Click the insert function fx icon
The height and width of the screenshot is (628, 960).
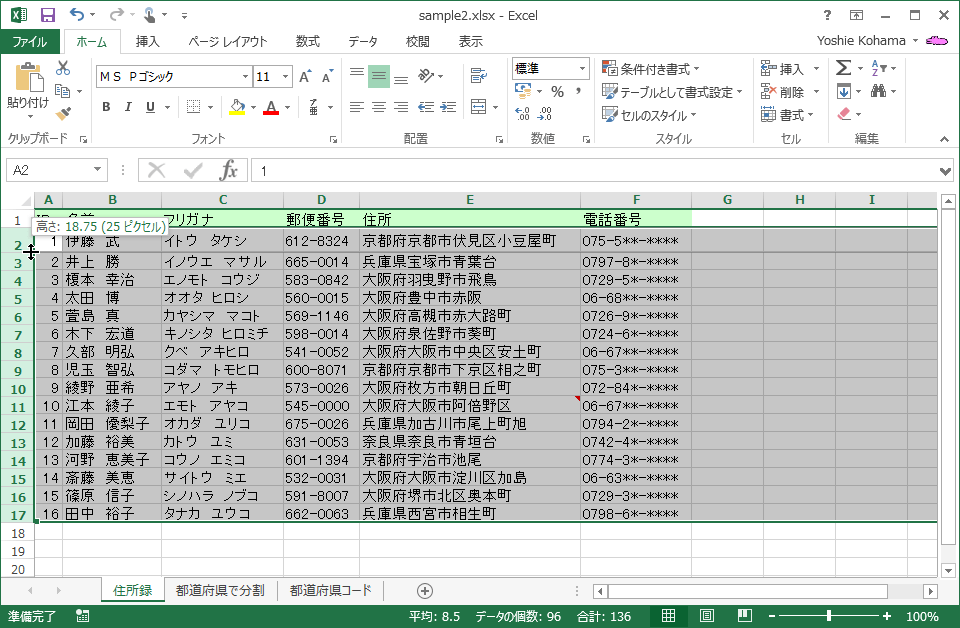click(228, 170)
